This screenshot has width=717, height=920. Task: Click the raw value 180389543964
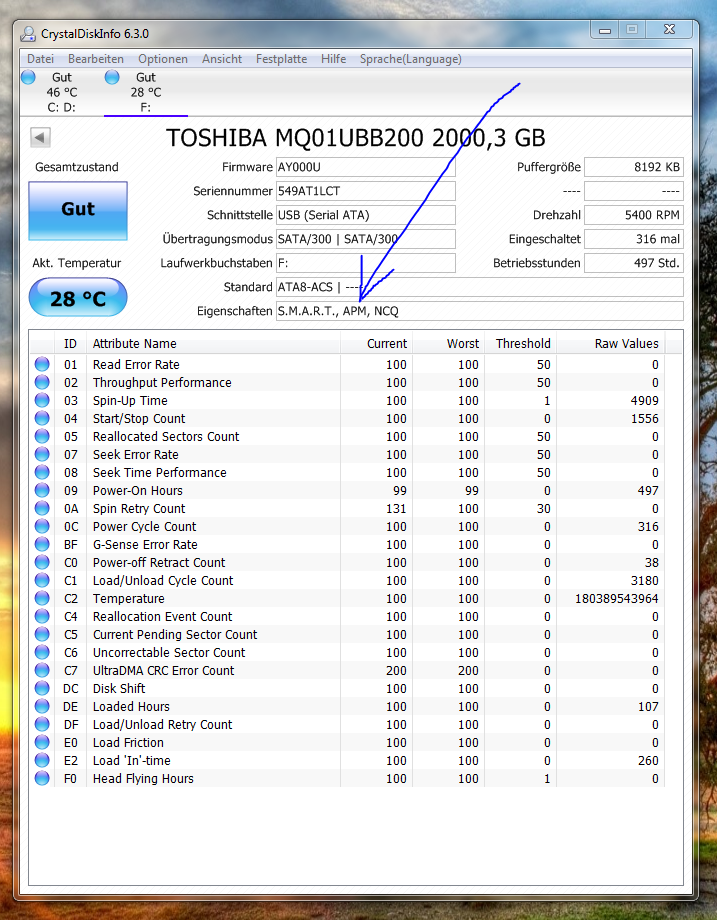[617, 598]
